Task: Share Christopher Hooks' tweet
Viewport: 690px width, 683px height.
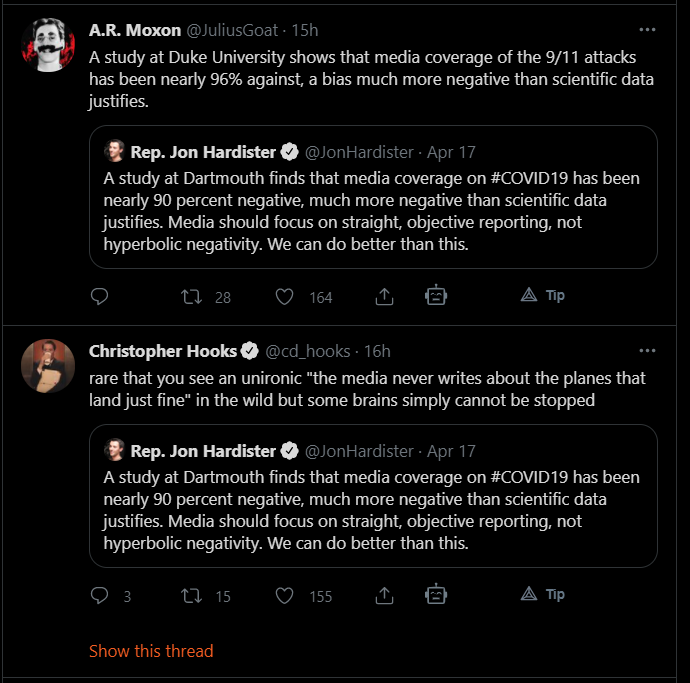Action: [x=384, y=595]
